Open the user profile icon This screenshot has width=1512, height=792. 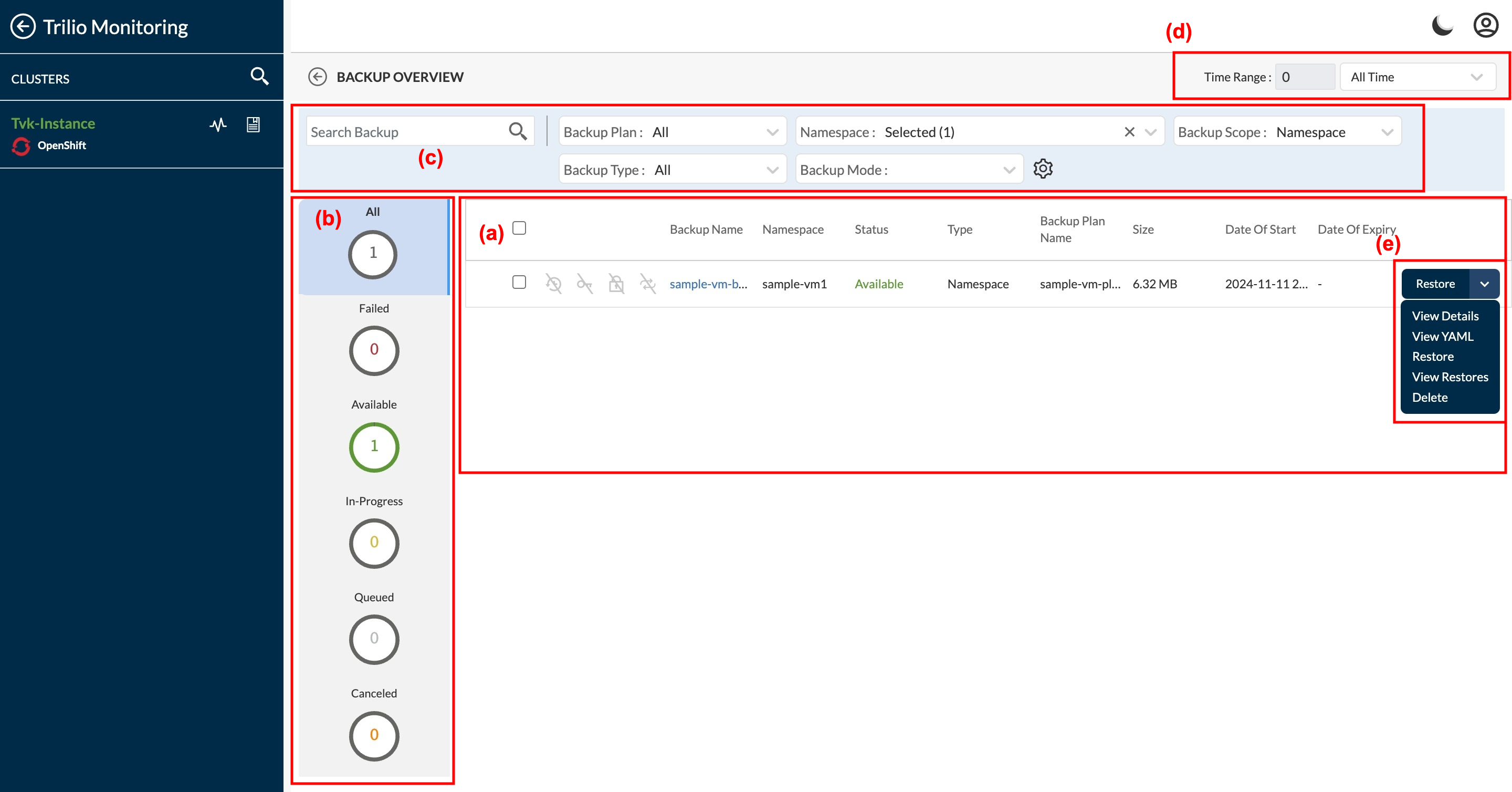(x=1486, y=26)
